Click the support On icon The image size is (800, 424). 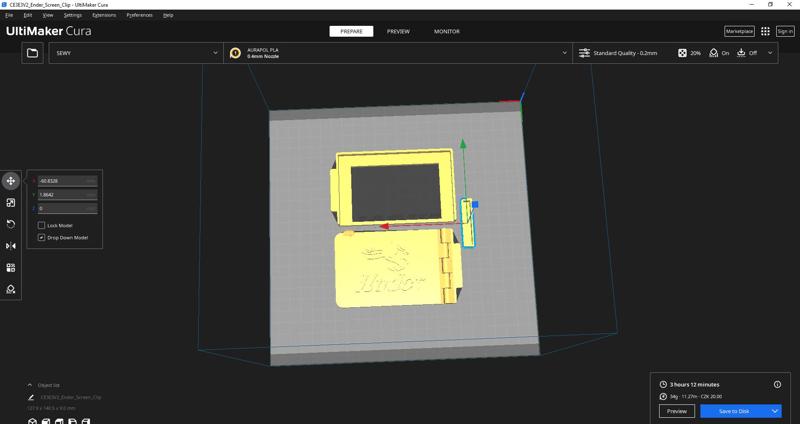point(713,53)
